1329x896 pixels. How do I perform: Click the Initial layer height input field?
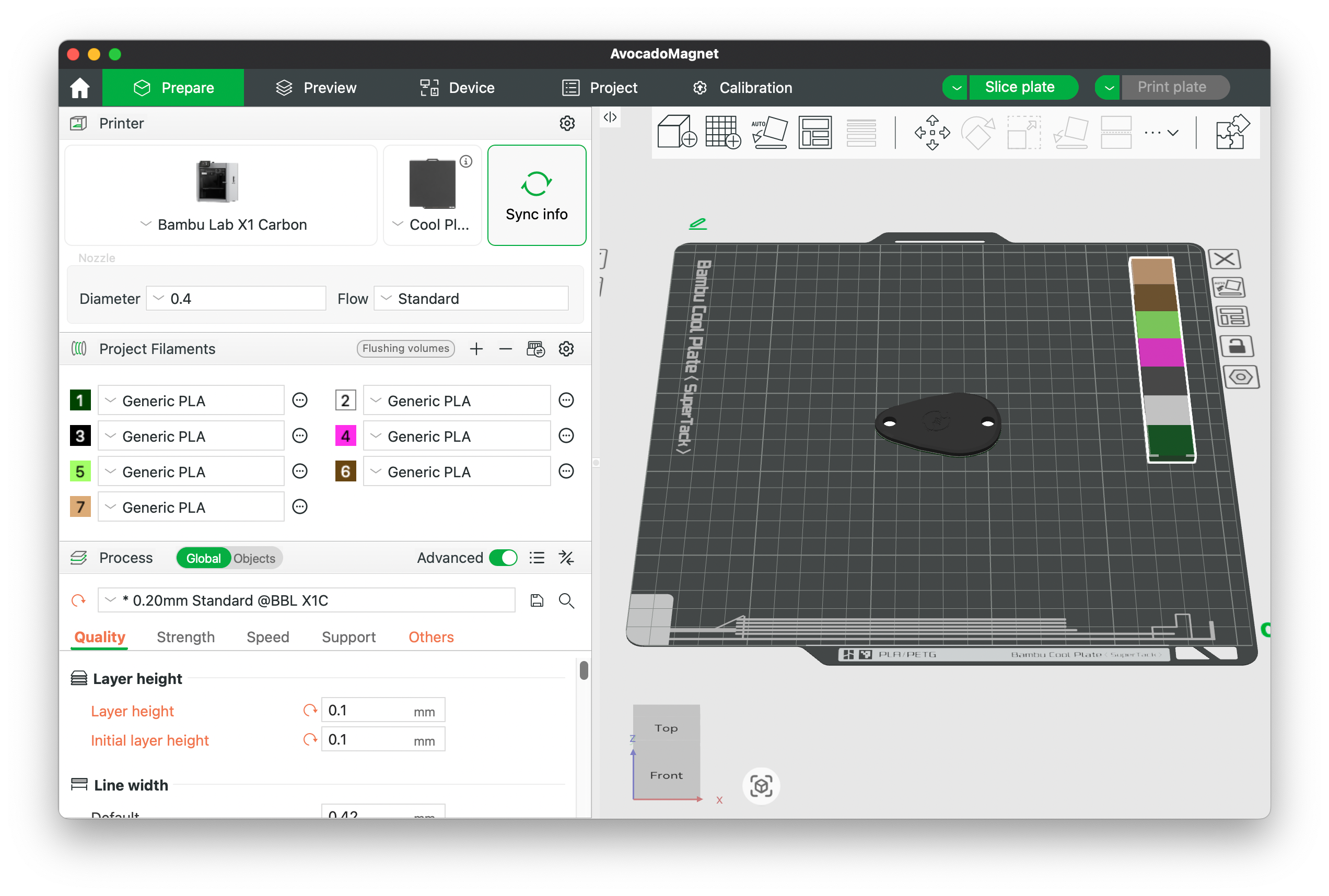tap(382, 739)
